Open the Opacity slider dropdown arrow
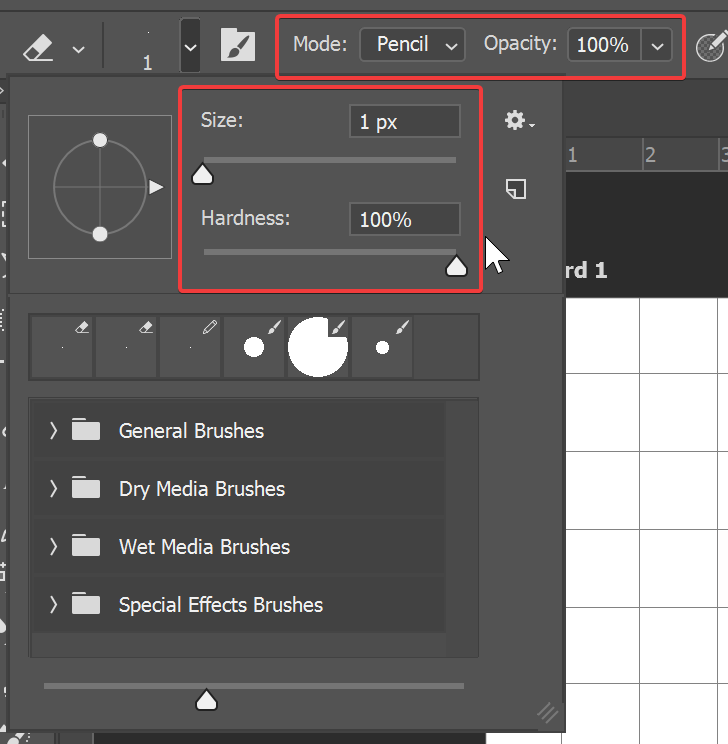Screen dimensions: 728x744 pos(657,46)
